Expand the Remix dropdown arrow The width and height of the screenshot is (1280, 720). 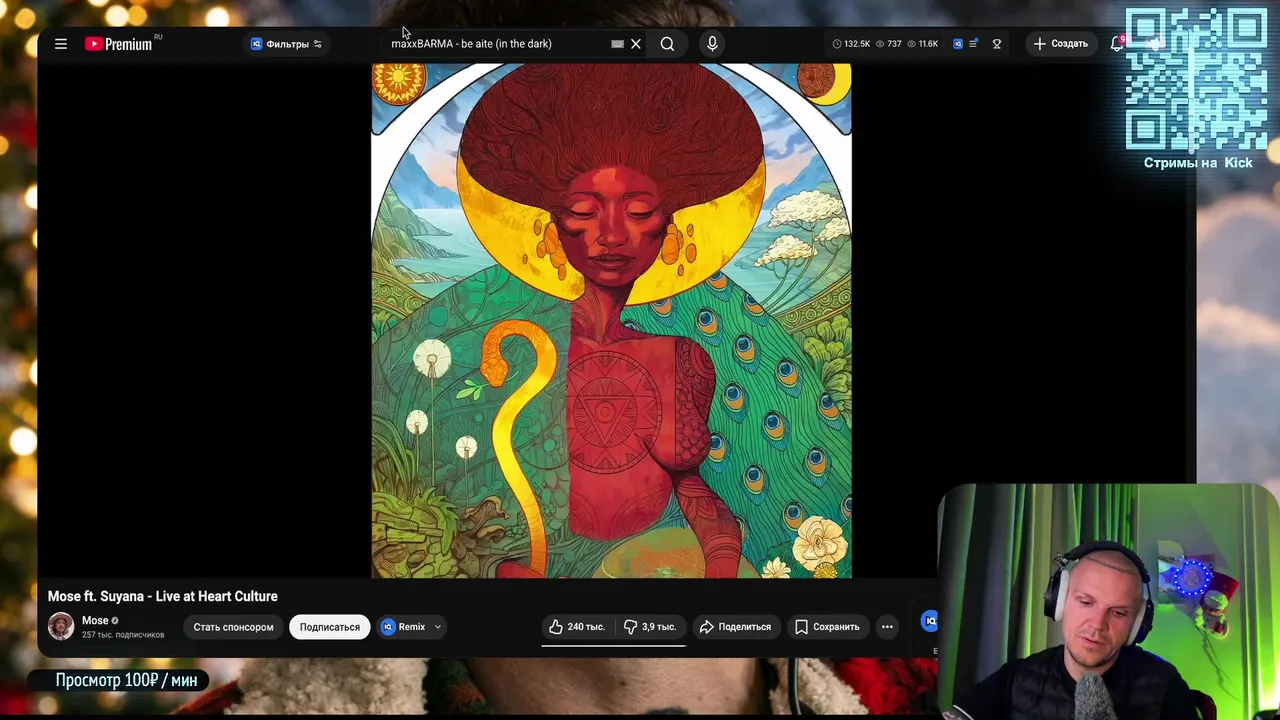tap(437, 627)
